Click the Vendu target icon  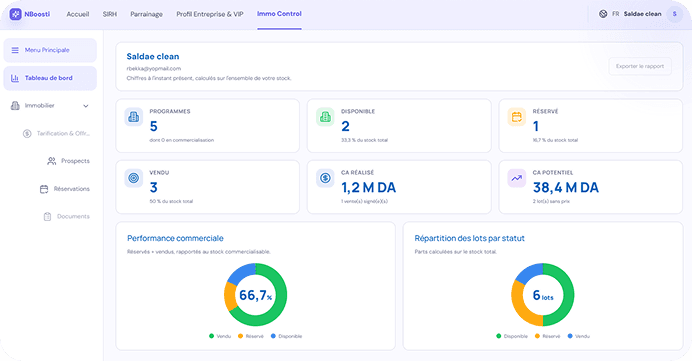[133, 178]
